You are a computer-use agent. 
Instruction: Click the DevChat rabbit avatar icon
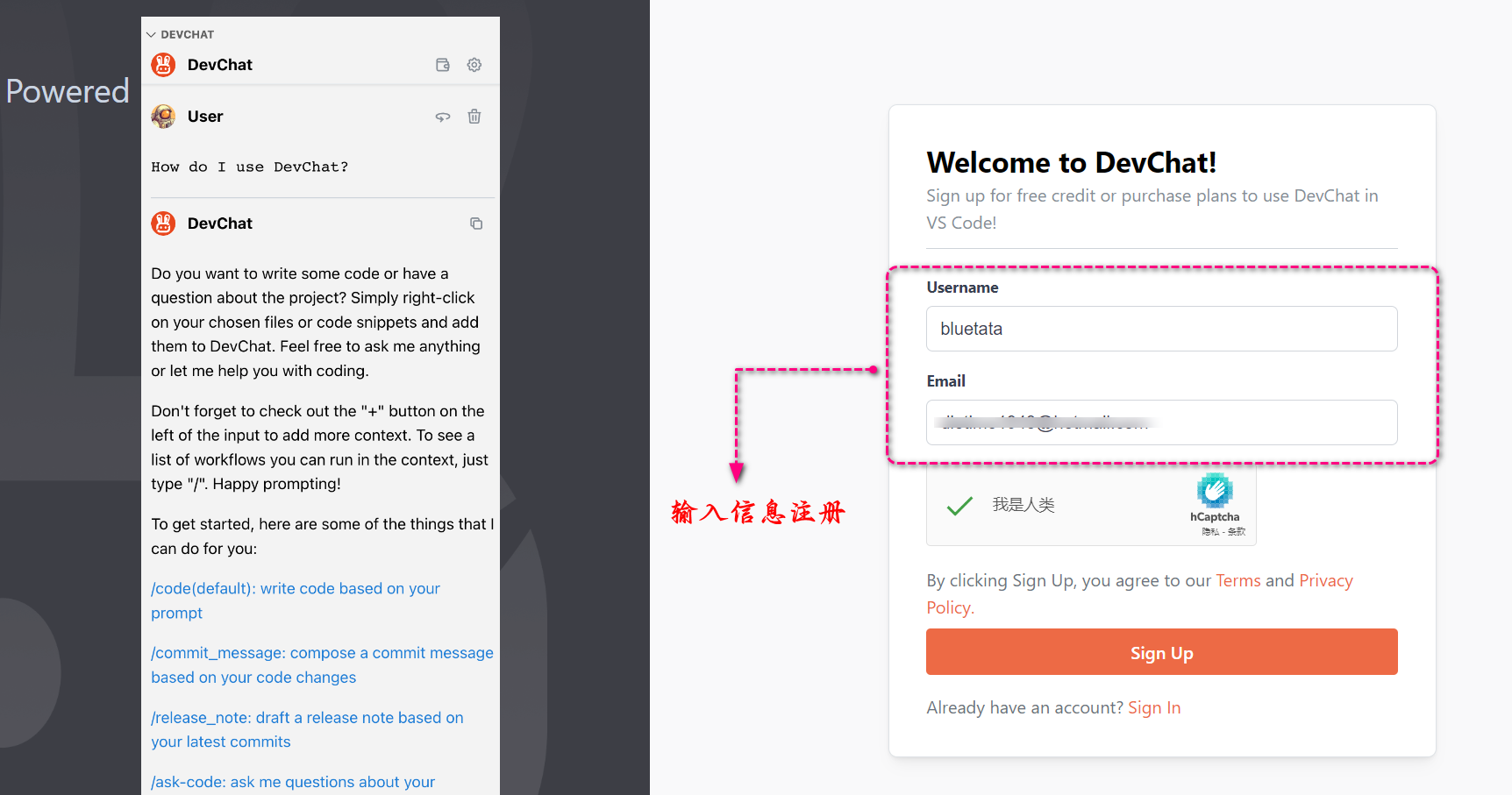pyautogui.click(x=162, y=64)
